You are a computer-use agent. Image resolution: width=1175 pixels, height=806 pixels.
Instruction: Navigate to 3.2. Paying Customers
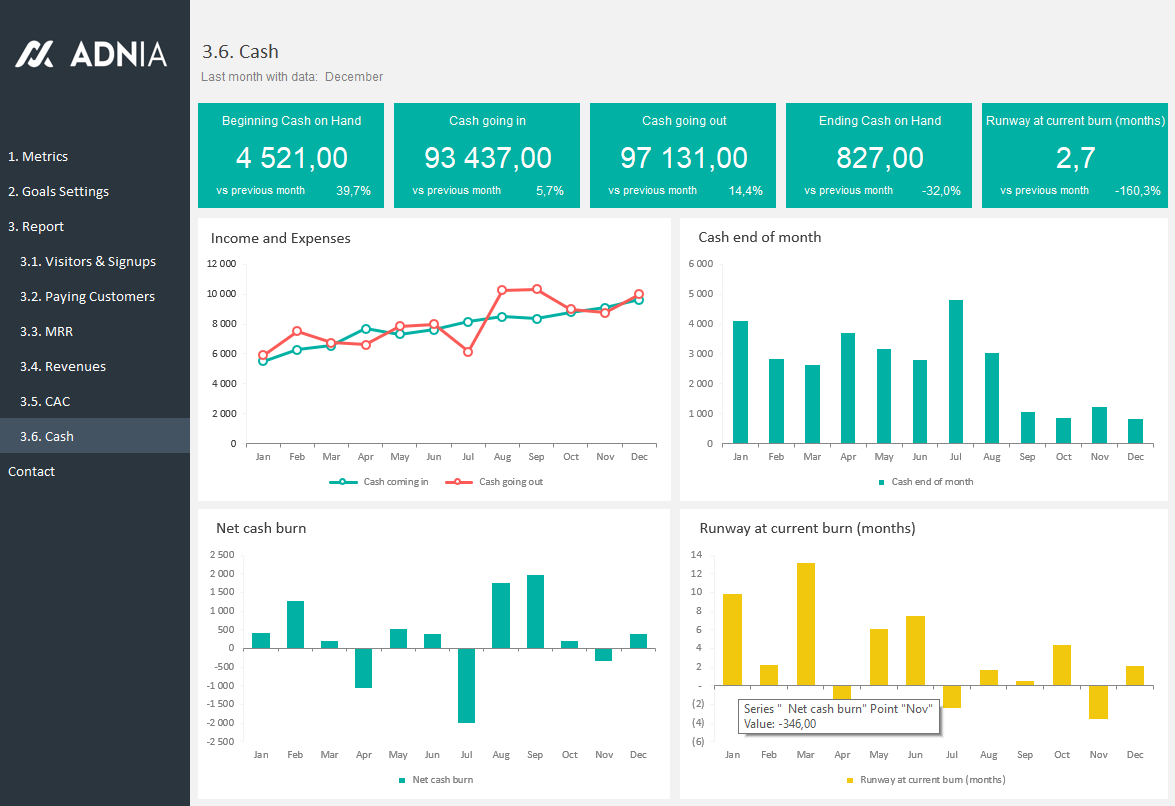point(87,297)
